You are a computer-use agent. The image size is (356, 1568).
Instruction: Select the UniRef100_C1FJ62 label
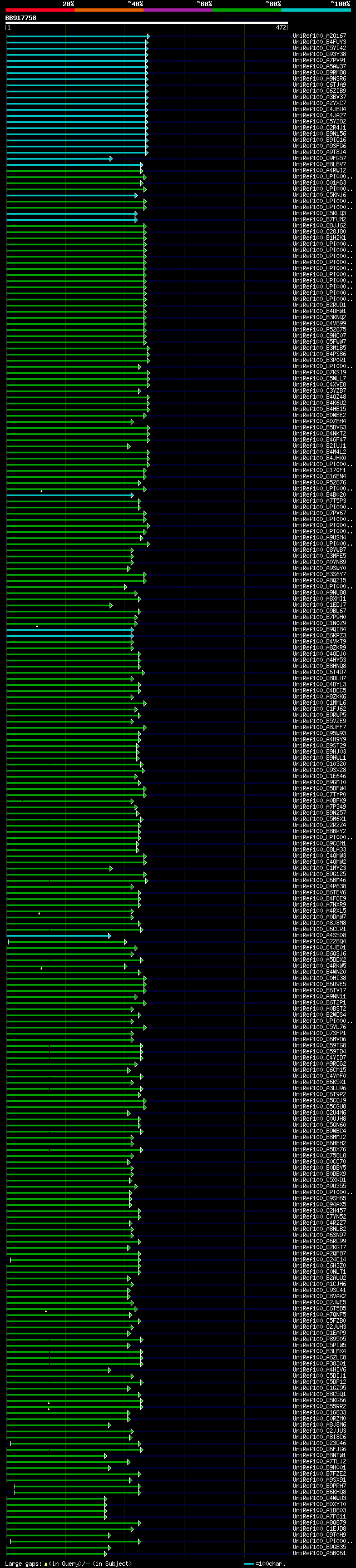pos(319,709)
